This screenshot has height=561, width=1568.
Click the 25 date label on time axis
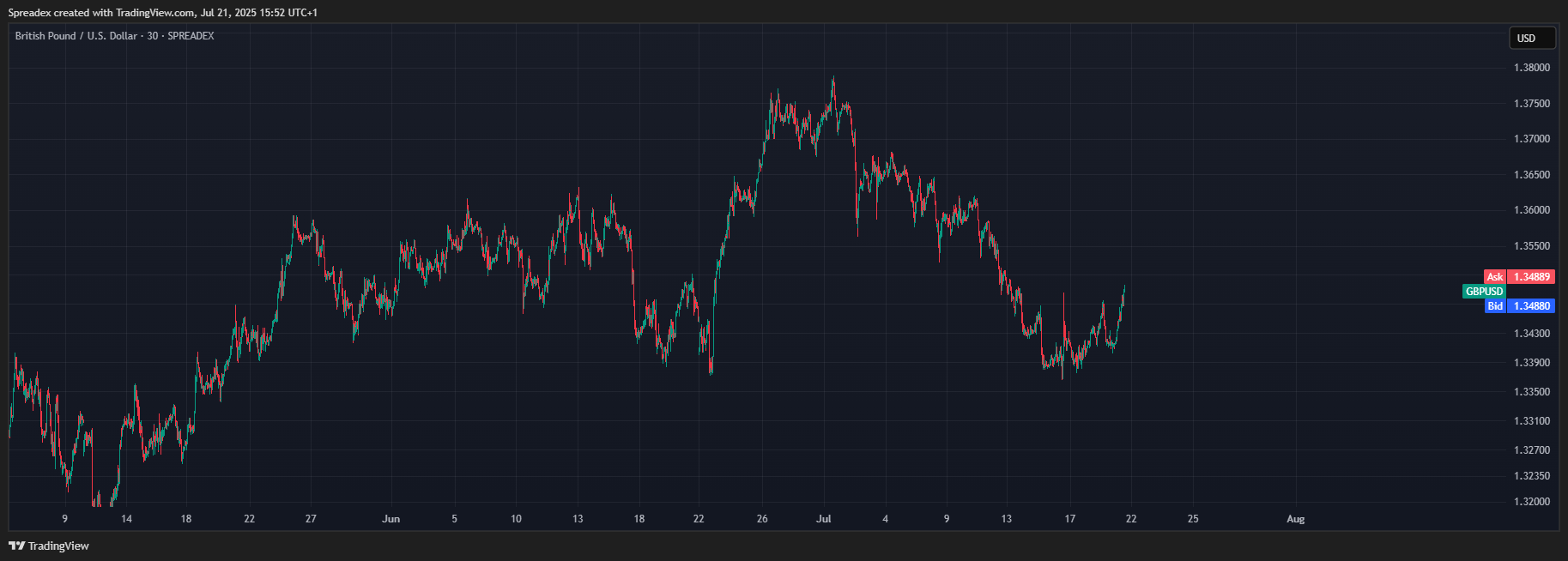click(x=1193, y=519)
